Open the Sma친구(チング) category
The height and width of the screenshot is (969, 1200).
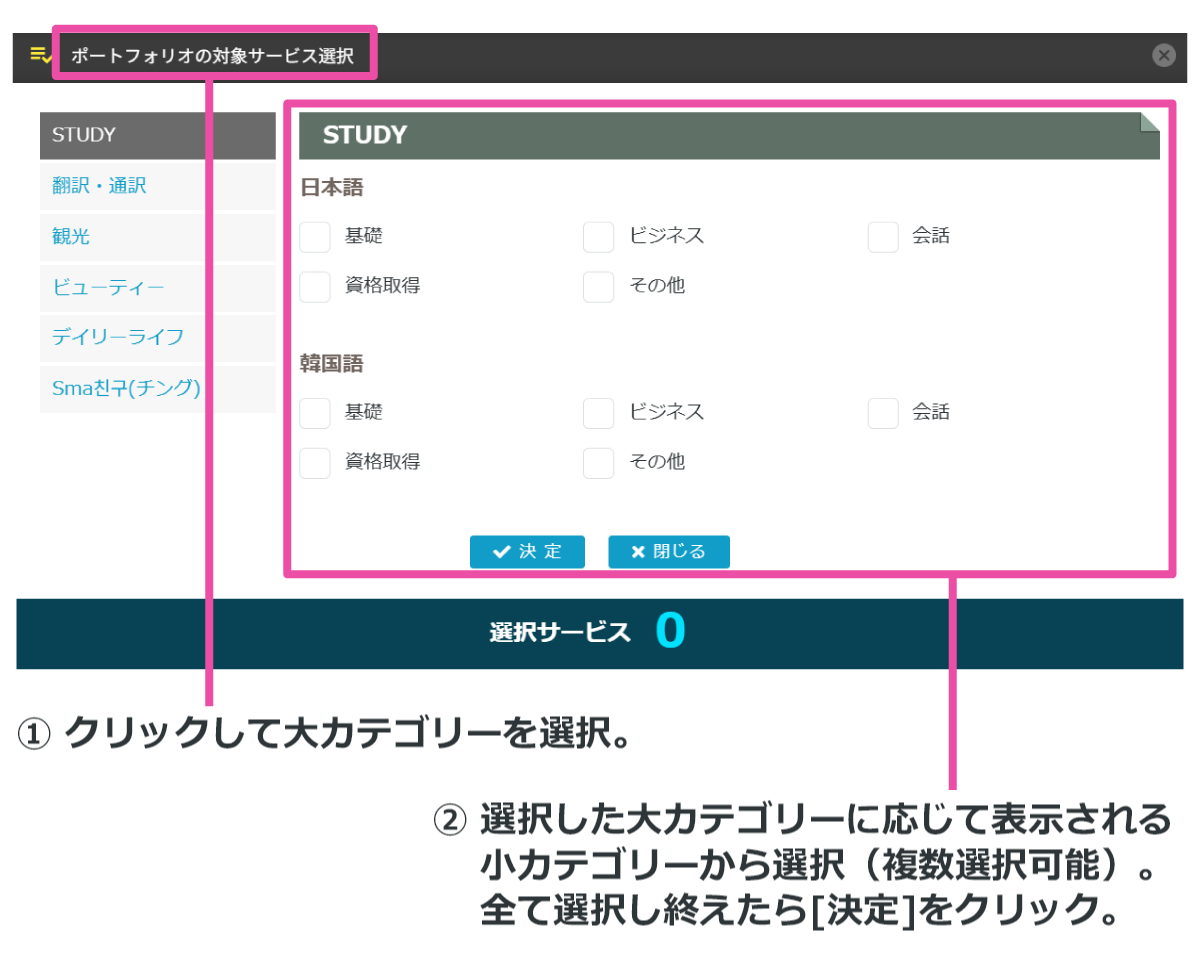[x=124, y=389]
